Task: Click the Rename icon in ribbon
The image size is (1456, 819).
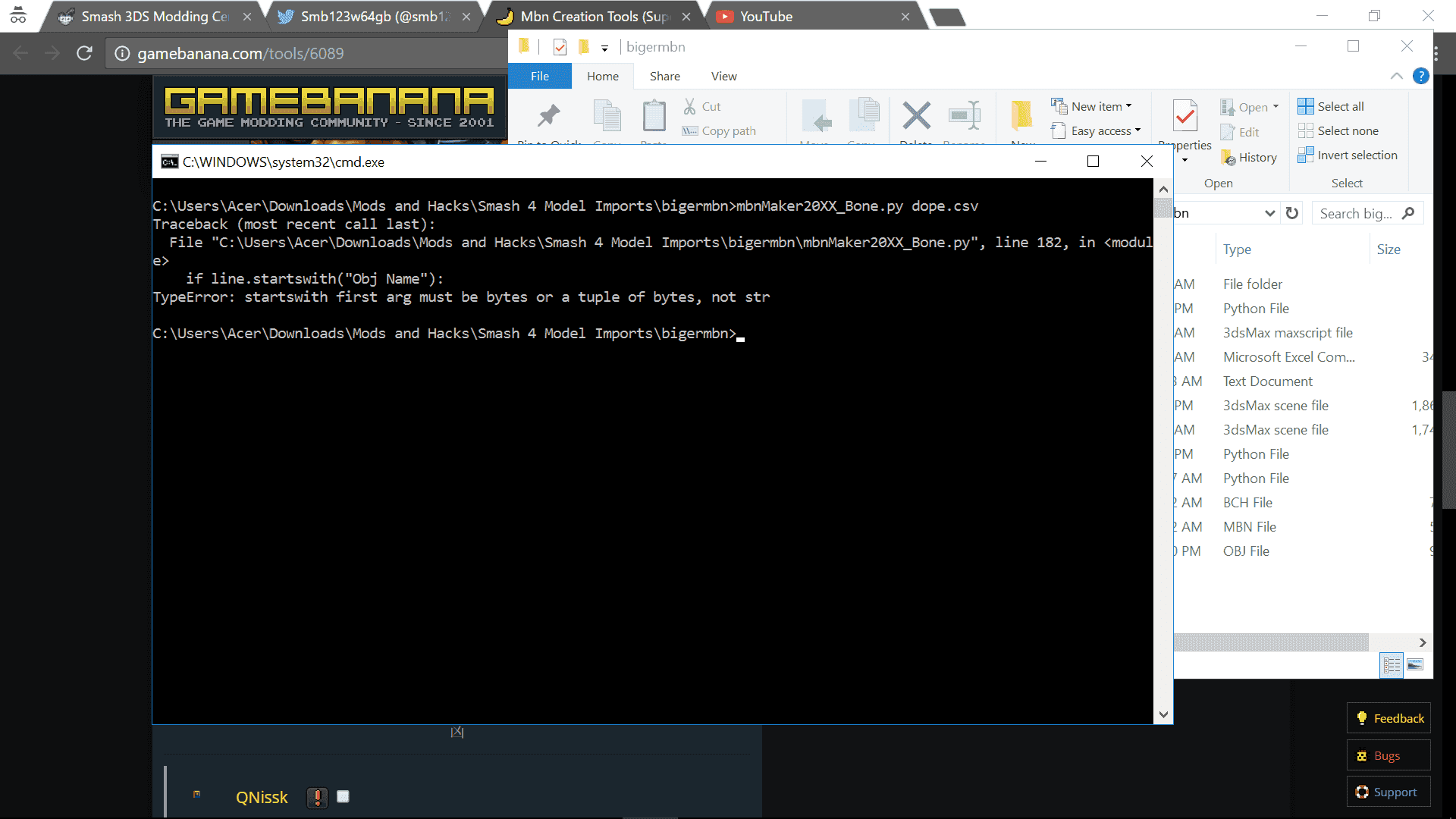Action: point(965,116)
